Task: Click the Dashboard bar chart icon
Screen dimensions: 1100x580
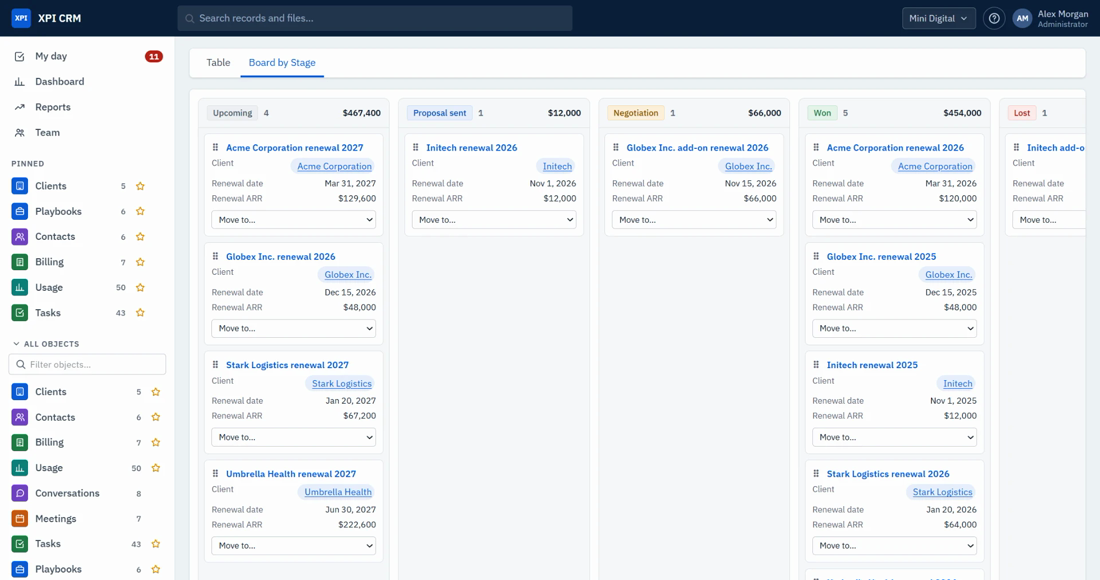Action: (x=20, y=81)
